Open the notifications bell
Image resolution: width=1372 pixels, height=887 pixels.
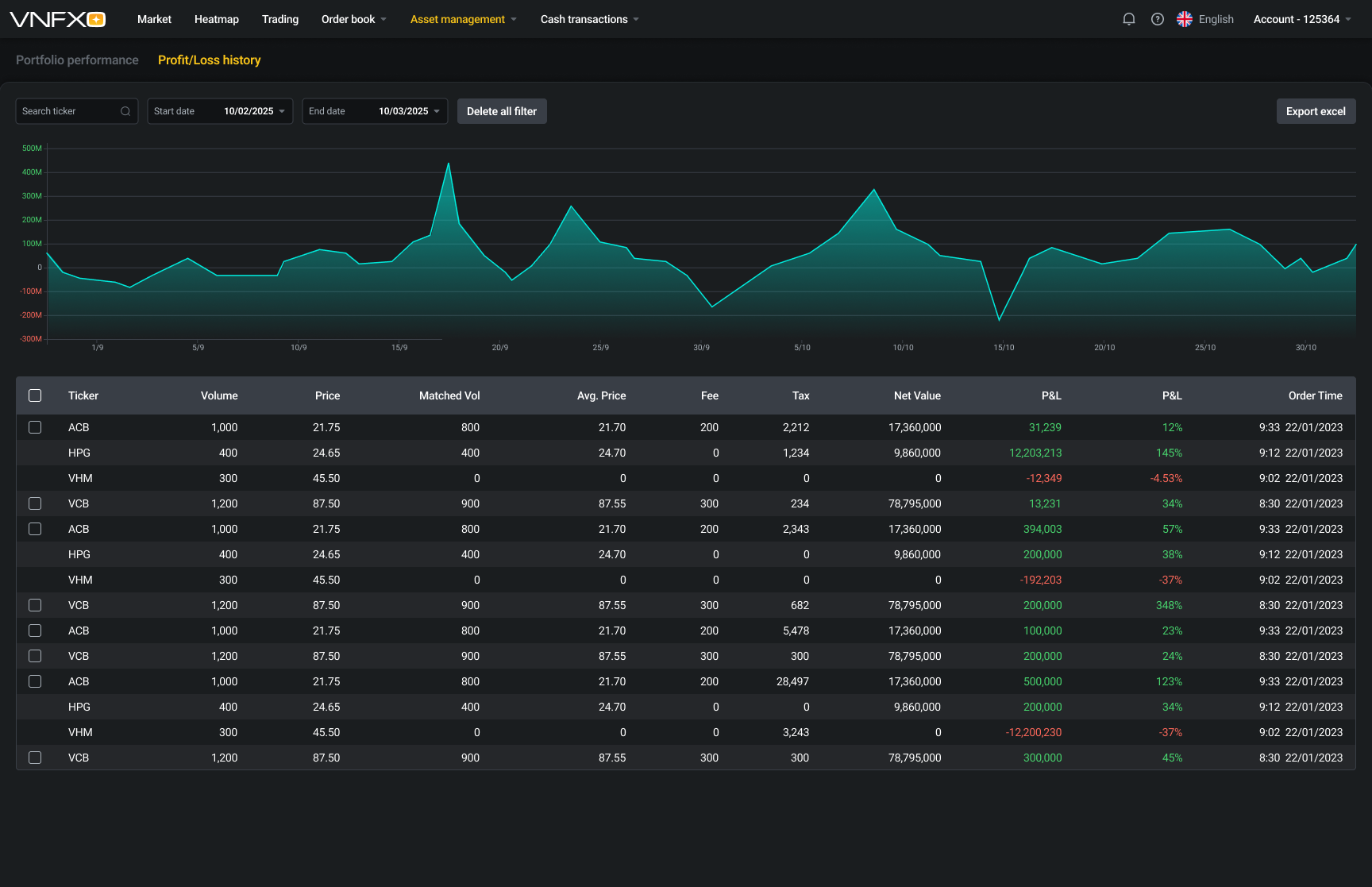[1128, 19]
